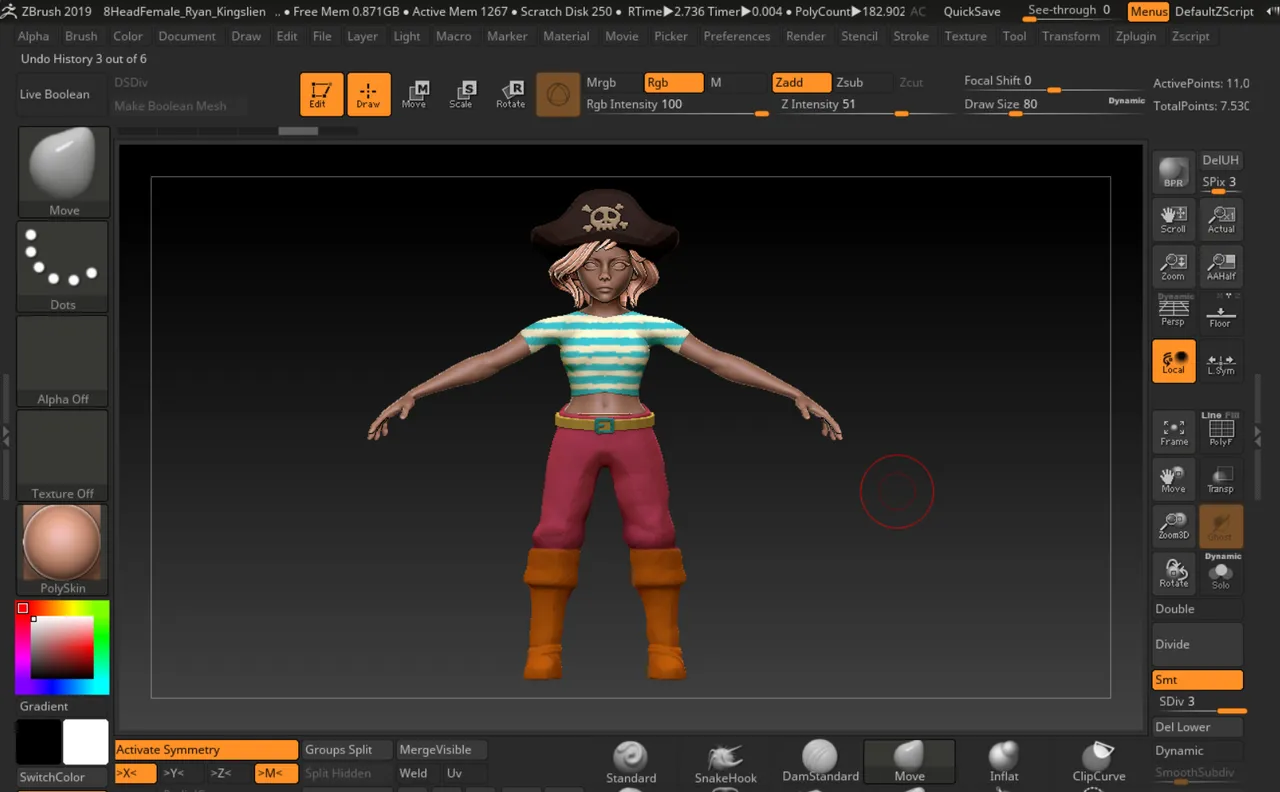
Task: Pick a color in the color picker square
Action: (62, 647)
